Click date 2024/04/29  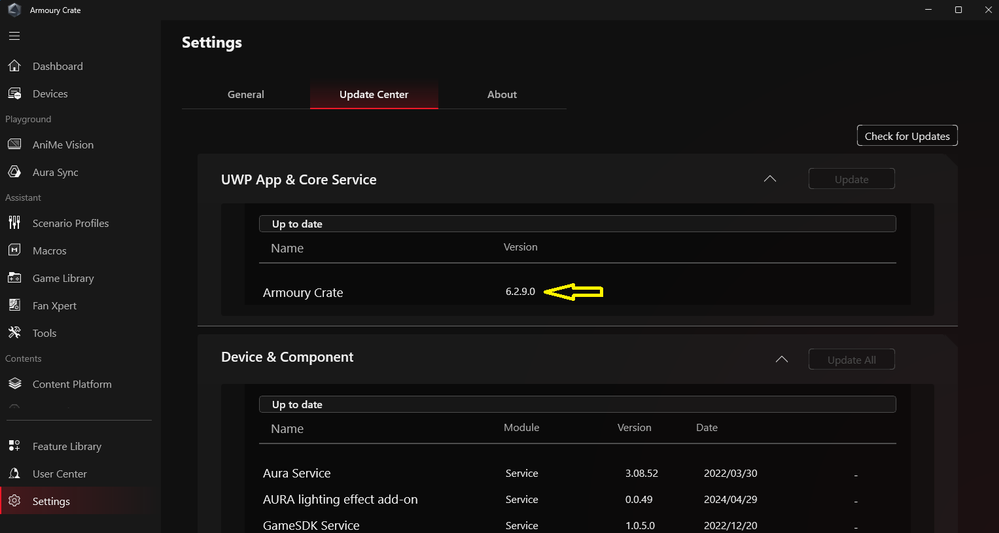click(x=730, y=500)
